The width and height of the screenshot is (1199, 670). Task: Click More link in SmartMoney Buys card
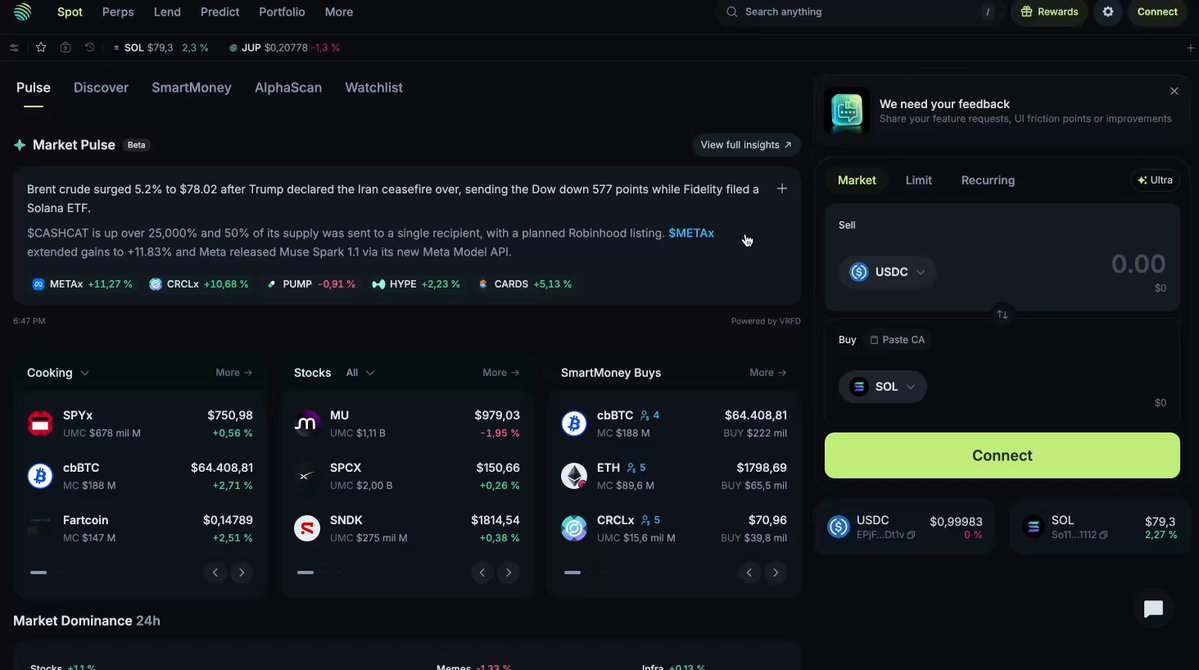point(768,372)
